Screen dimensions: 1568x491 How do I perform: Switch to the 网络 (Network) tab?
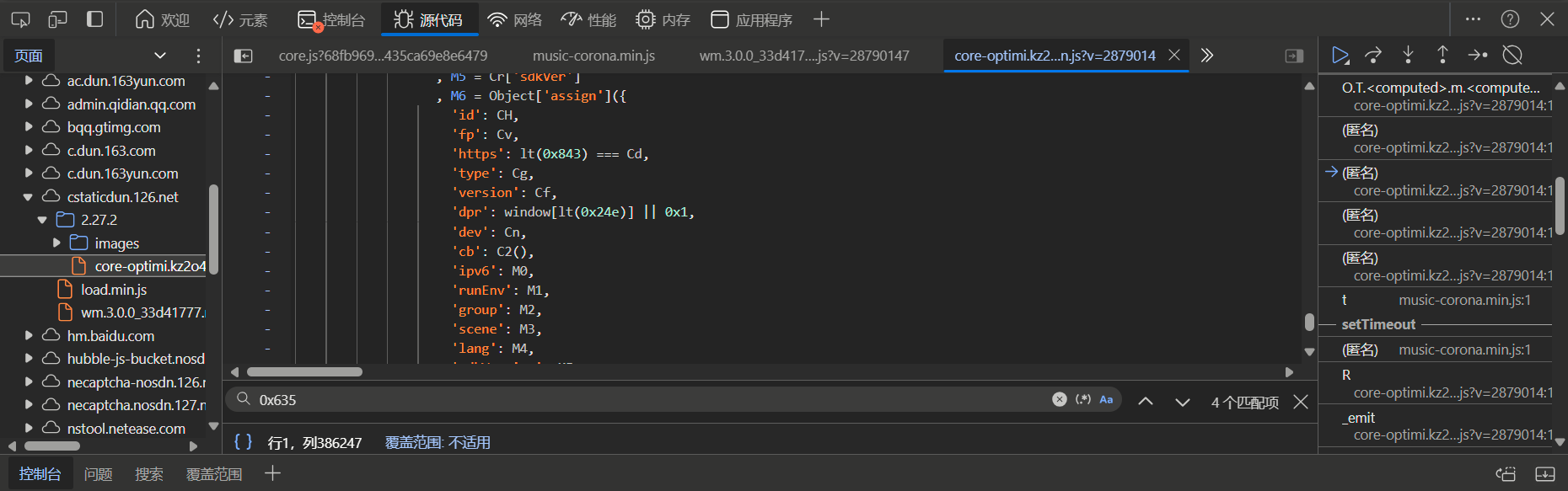514,19
